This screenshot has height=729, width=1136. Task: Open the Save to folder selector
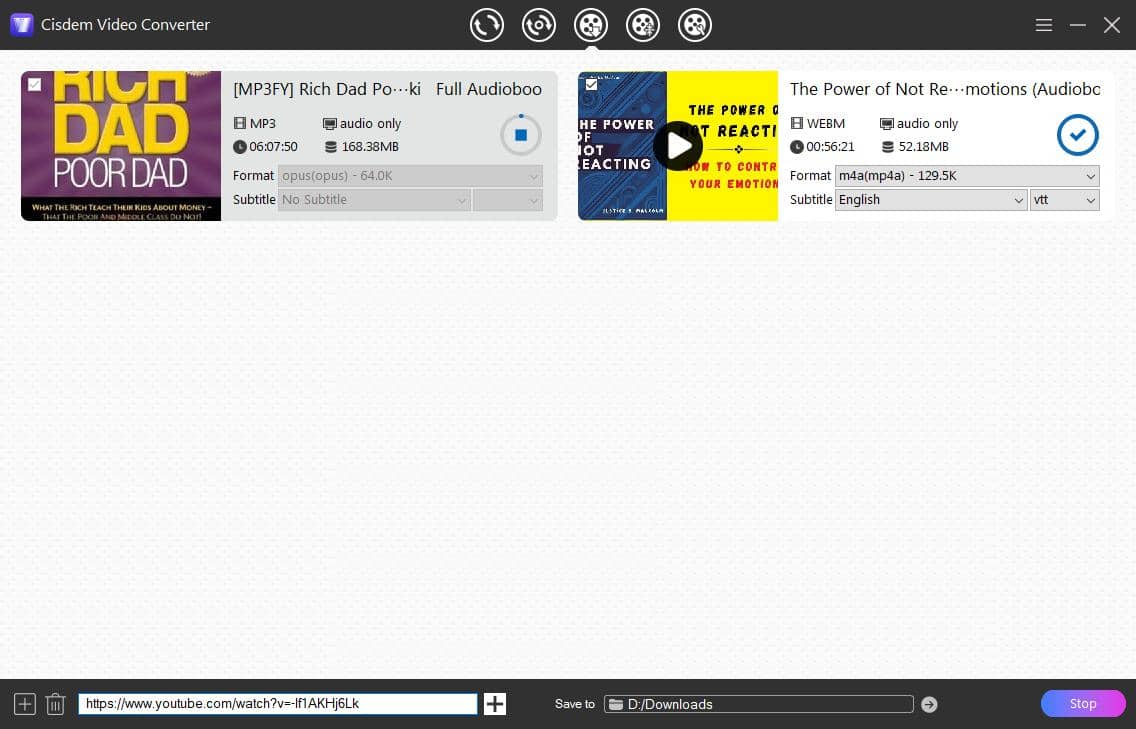(x=758, y=703)
